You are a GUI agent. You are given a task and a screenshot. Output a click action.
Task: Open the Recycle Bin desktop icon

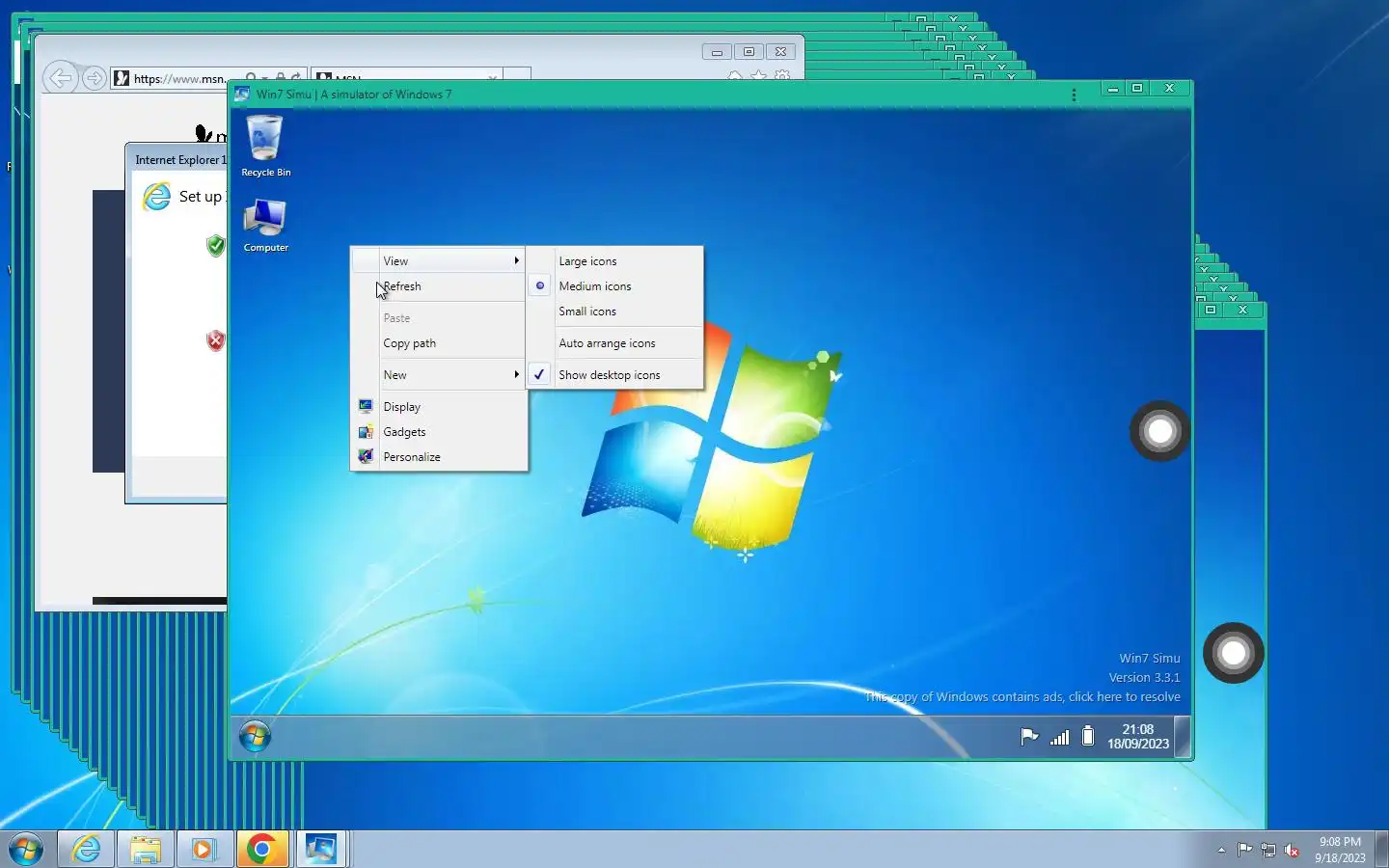coord(265,146)
